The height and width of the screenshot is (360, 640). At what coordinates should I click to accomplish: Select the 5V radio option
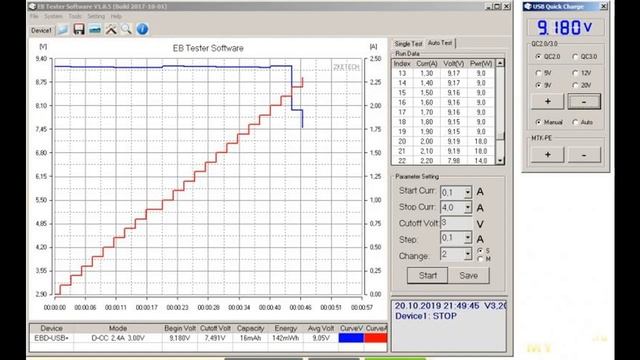(x=538, y=73)
